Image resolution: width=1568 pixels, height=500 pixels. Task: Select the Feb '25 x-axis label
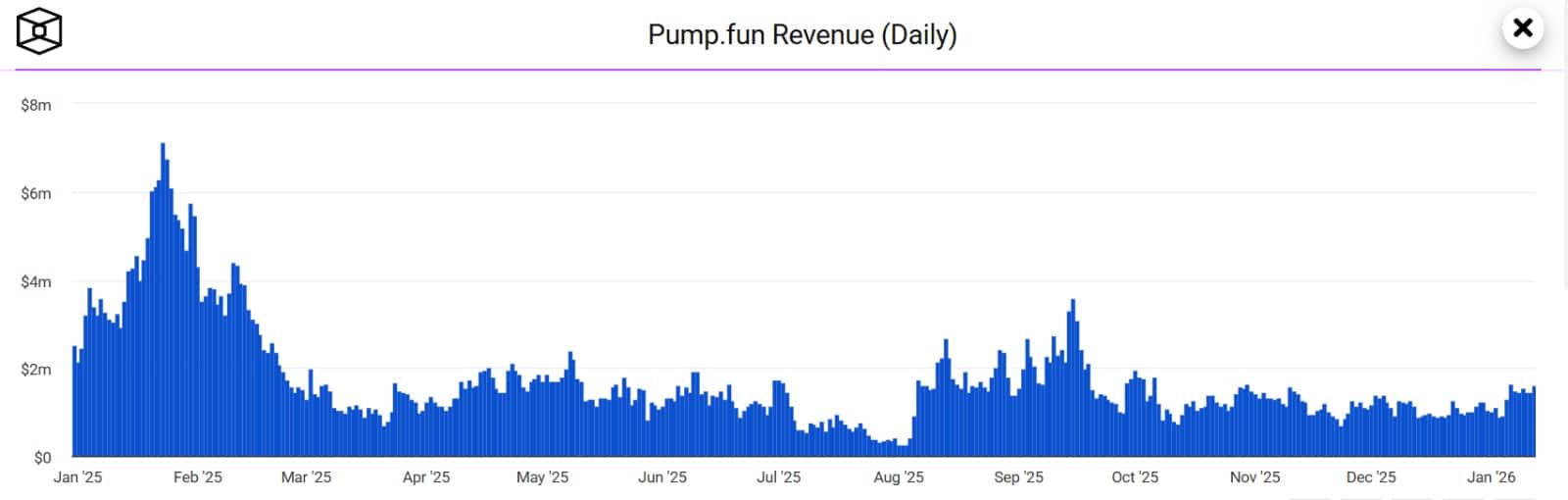point(198,477)
